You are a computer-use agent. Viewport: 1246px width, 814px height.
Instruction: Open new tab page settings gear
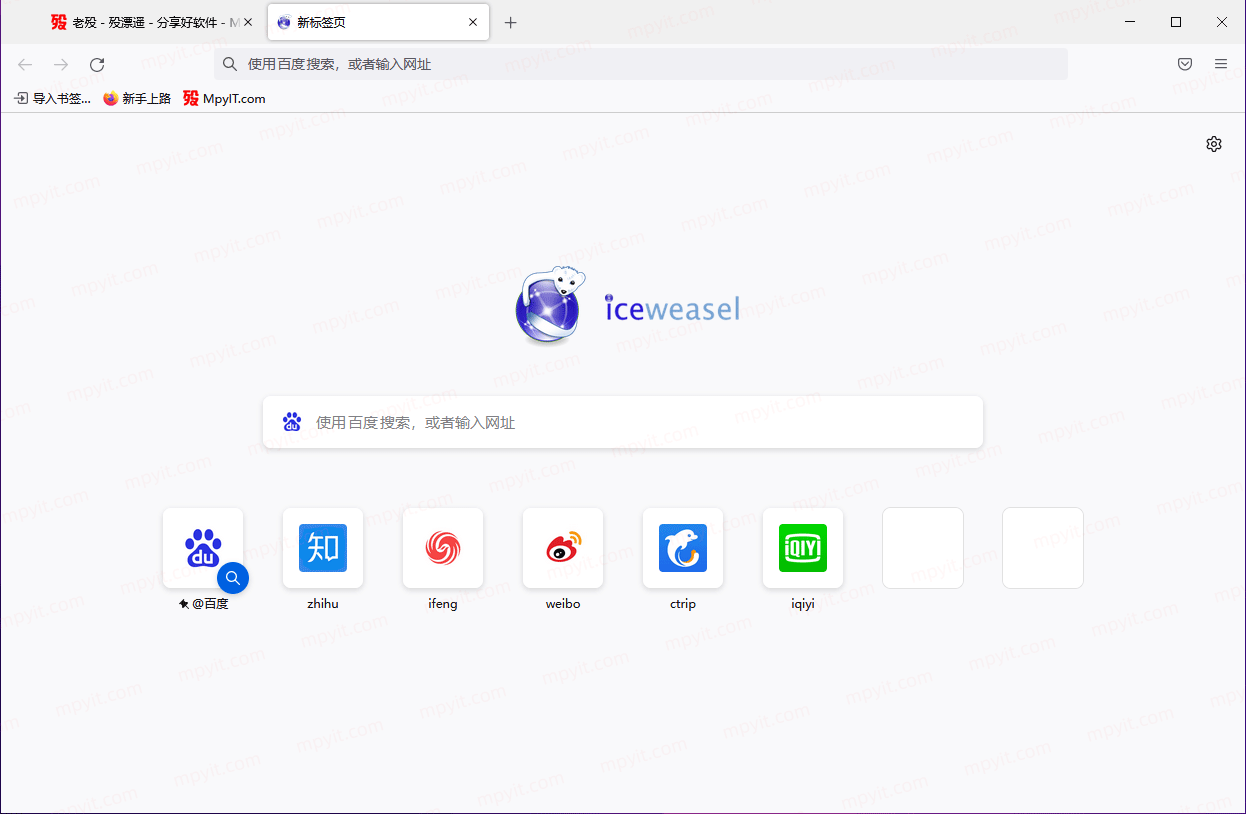pos(1214,144)
